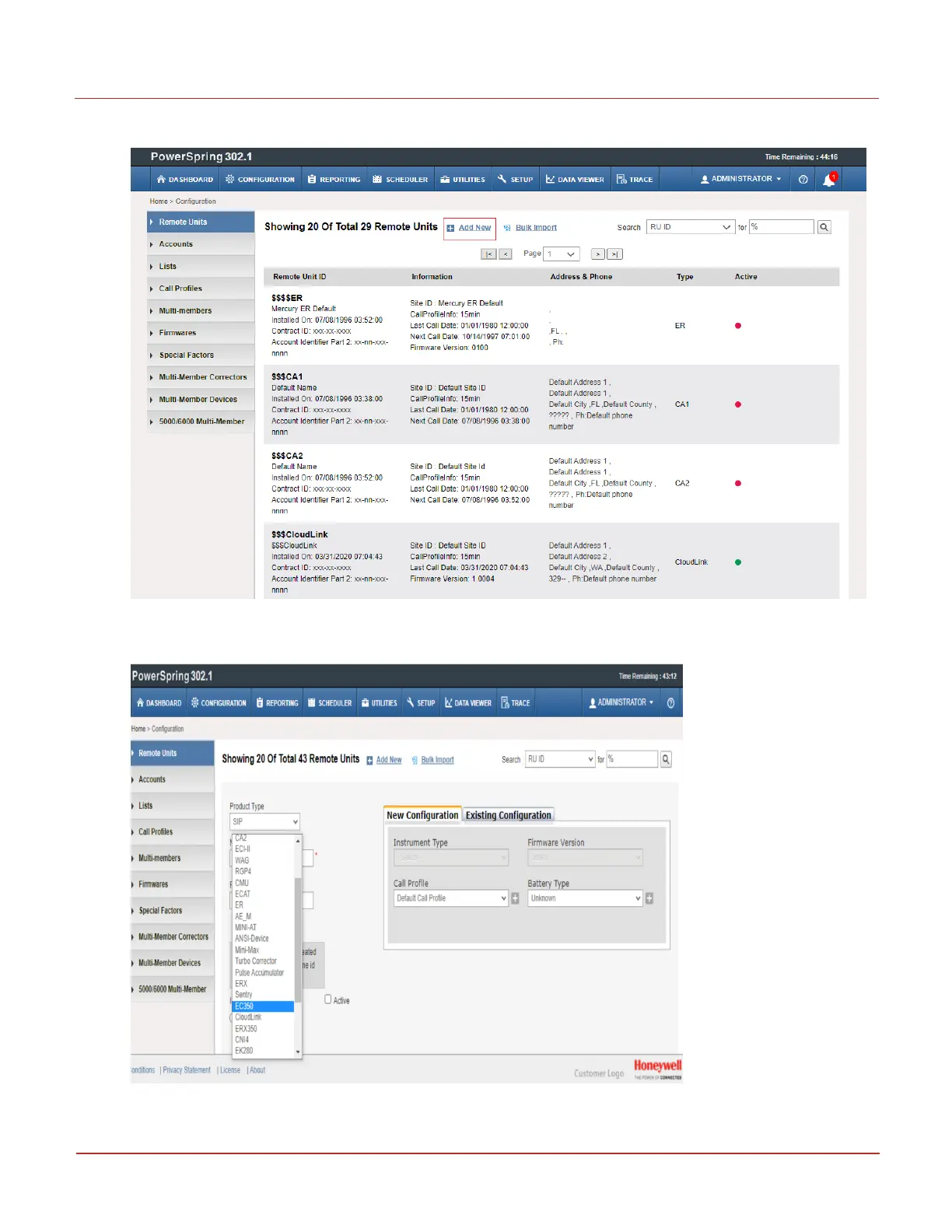Click search magnifier on 43 Remote Units page
Image resolution: width=952 pixels, height=1232 pixels.
pyautogui.click(x=666, y=759)
